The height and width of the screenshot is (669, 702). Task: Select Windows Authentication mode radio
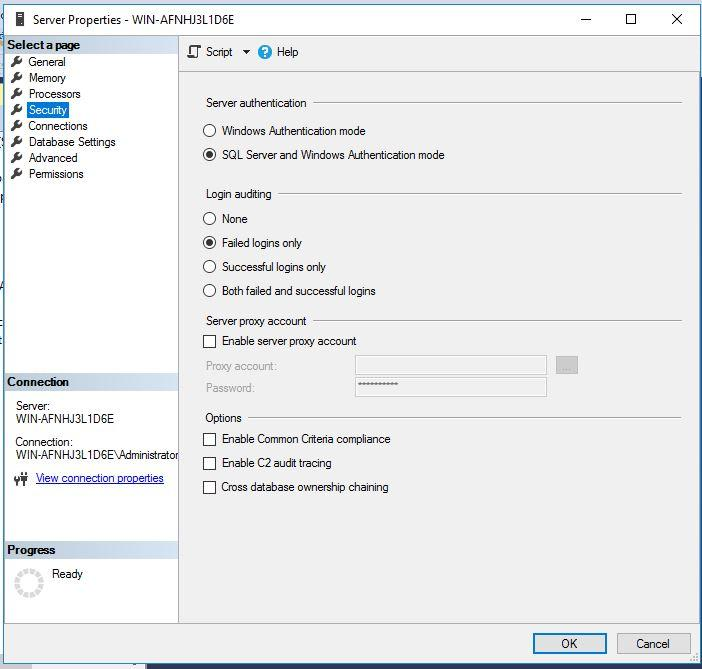[210, 131]
